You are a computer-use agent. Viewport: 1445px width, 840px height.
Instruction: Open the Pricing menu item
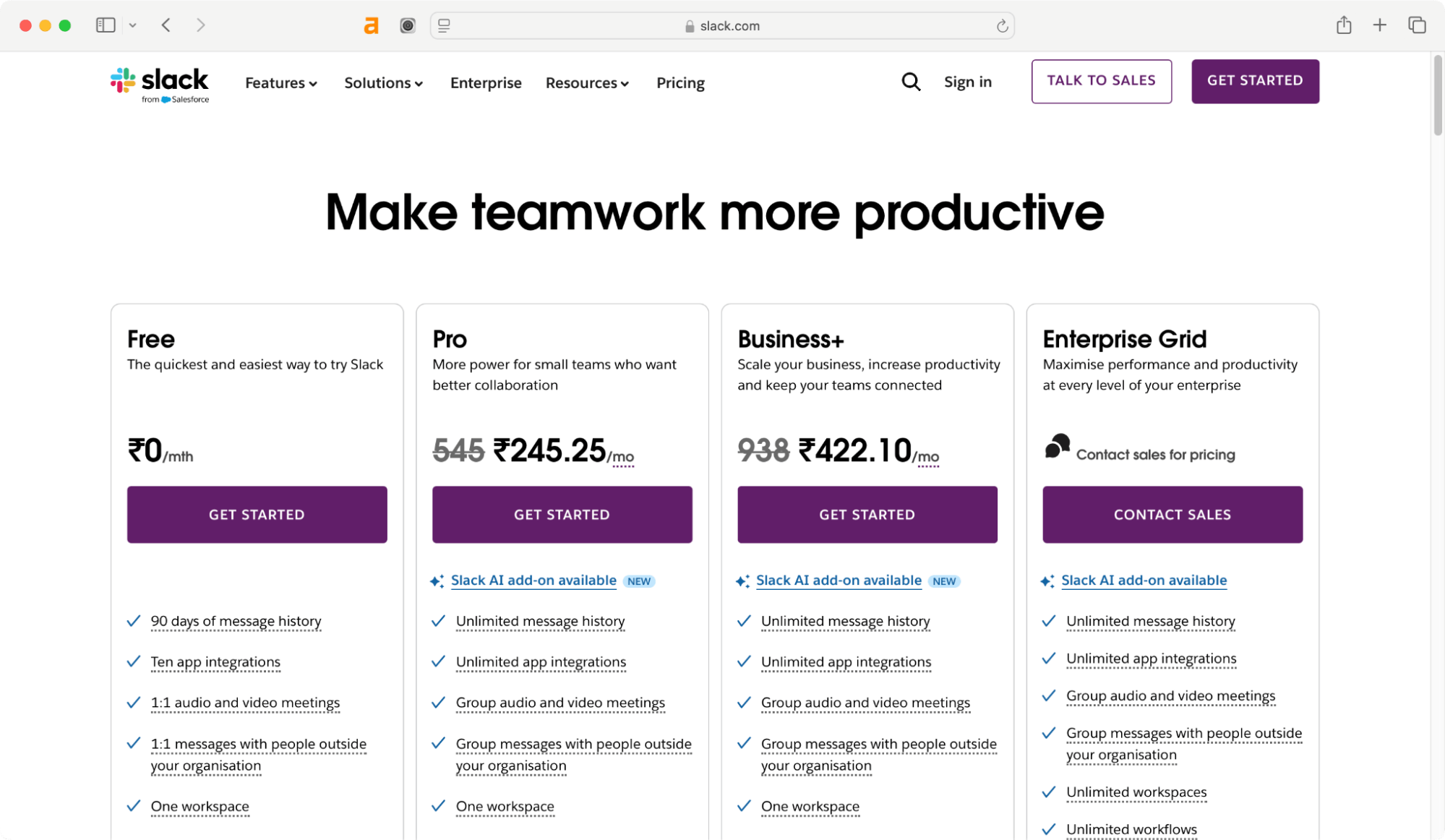[x=680, y=83]
